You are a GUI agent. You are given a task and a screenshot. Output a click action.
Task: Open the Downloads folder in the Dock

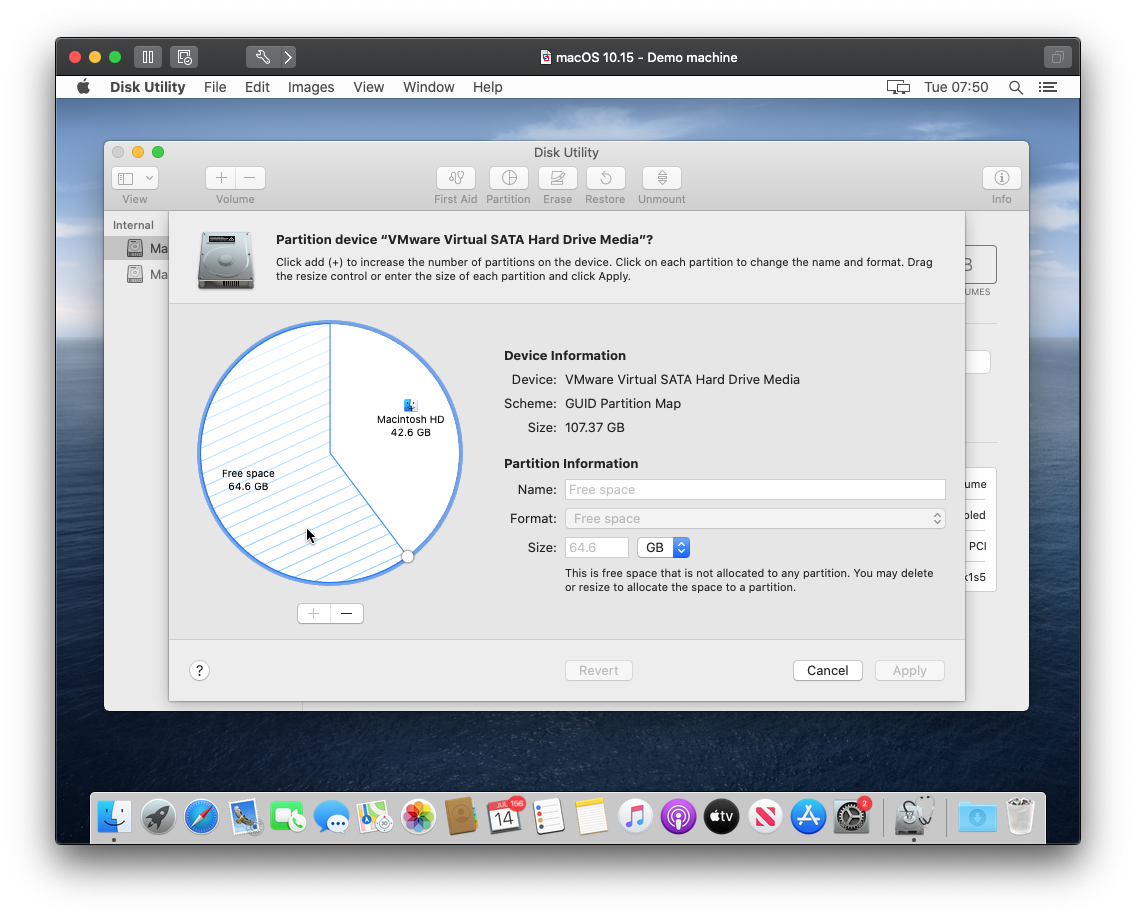(x=977, y=817)
